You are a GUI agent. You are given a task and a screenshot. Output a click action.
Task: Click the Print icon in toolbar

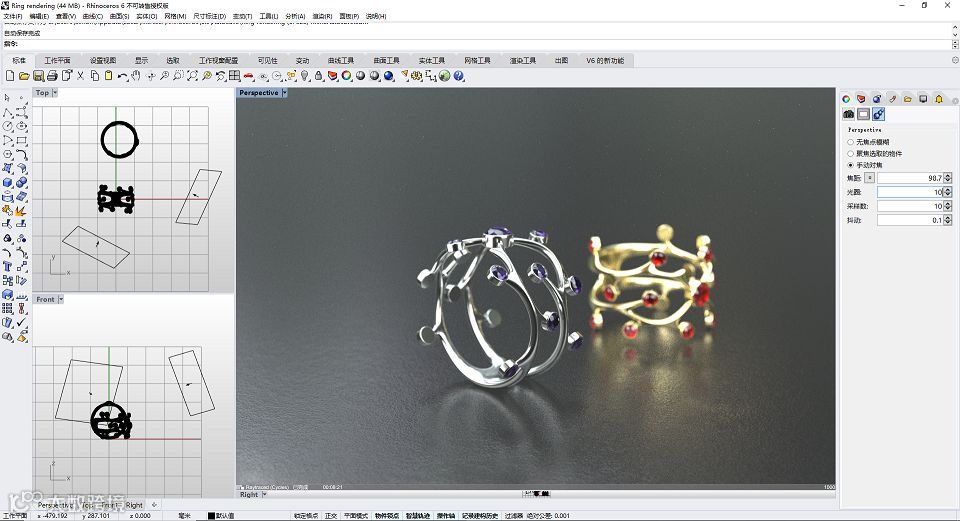click(52, 76)
